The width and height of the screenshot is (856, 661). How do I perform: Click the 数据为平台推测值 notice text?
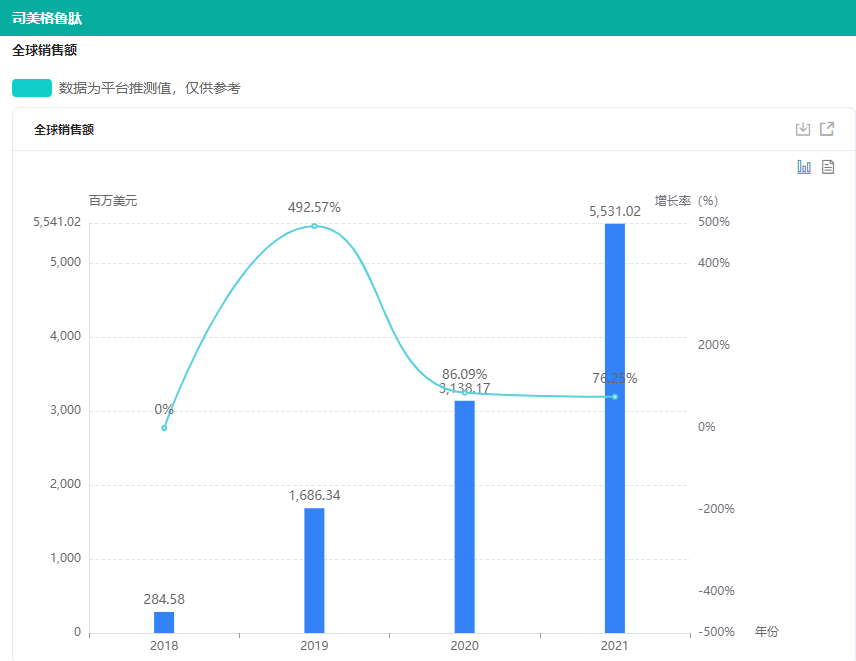[150, 88]
